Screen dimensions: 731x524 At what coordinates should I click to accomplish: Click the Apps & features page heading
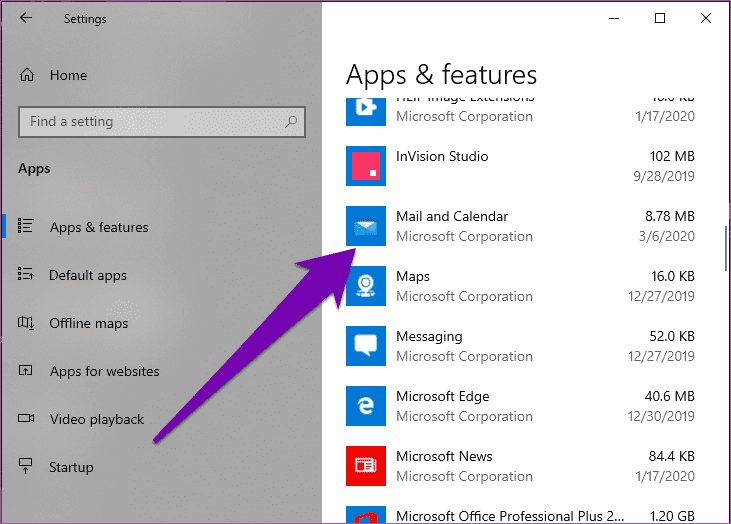tap(441, 75)
